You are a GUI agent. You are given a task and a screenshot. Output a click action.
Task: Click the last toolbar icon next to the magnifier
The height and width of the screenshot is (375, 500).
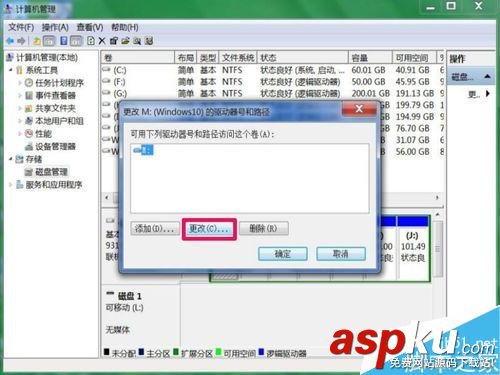point(149,41)
